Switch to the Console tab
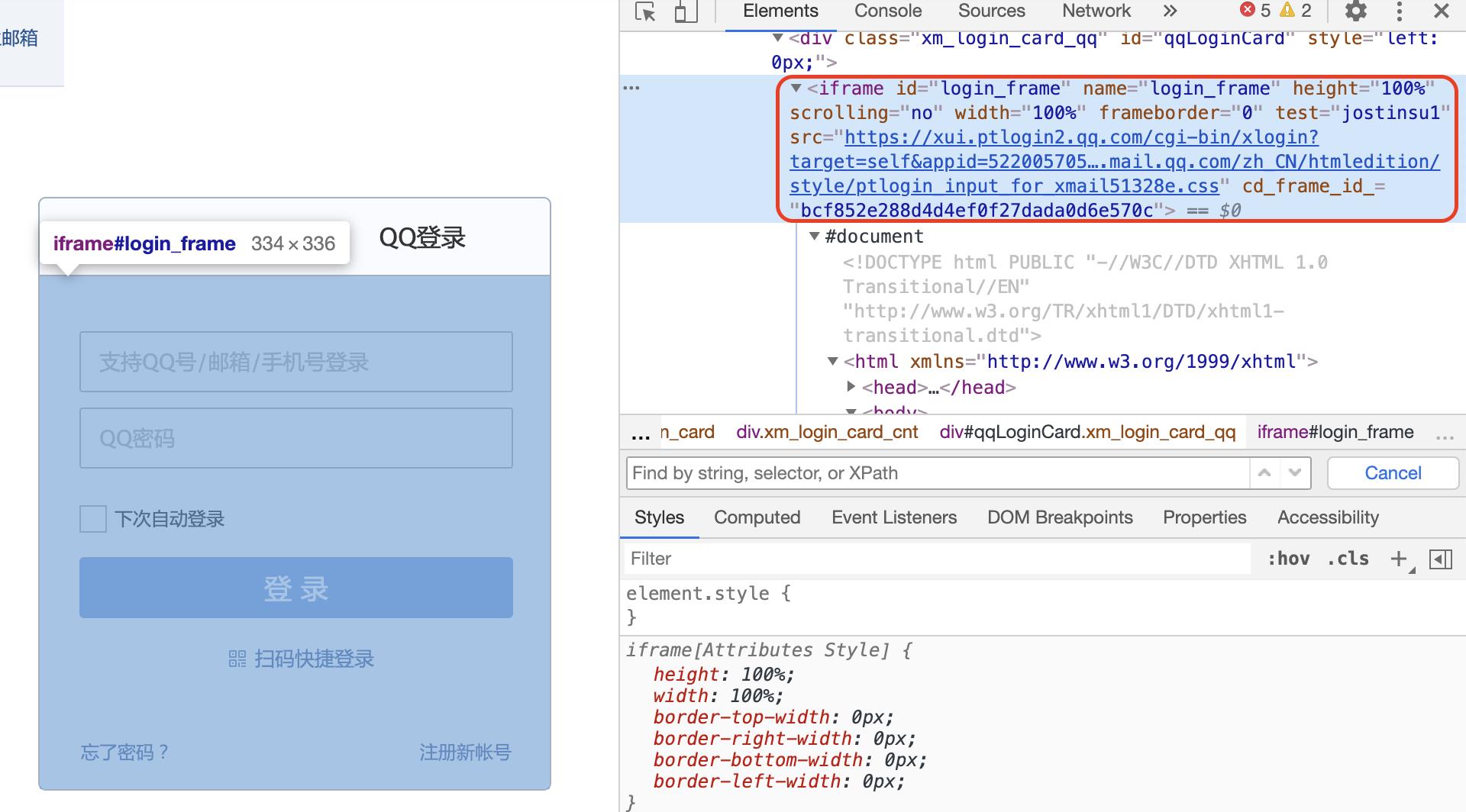Screen dimensions: 1466x812 pyautogui.click(x=888, y=11)
